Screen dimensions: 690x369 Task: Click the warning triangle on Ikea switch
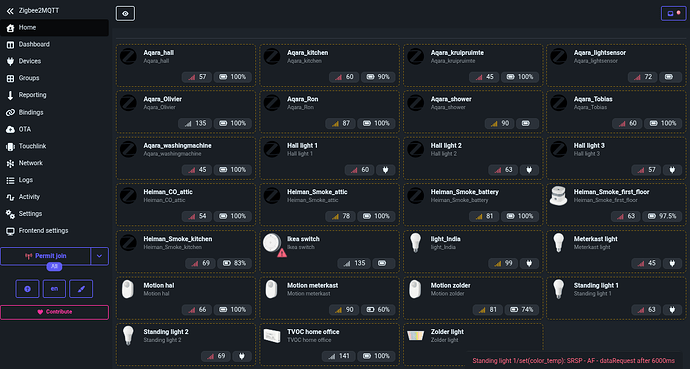click(x=282, y=253)
